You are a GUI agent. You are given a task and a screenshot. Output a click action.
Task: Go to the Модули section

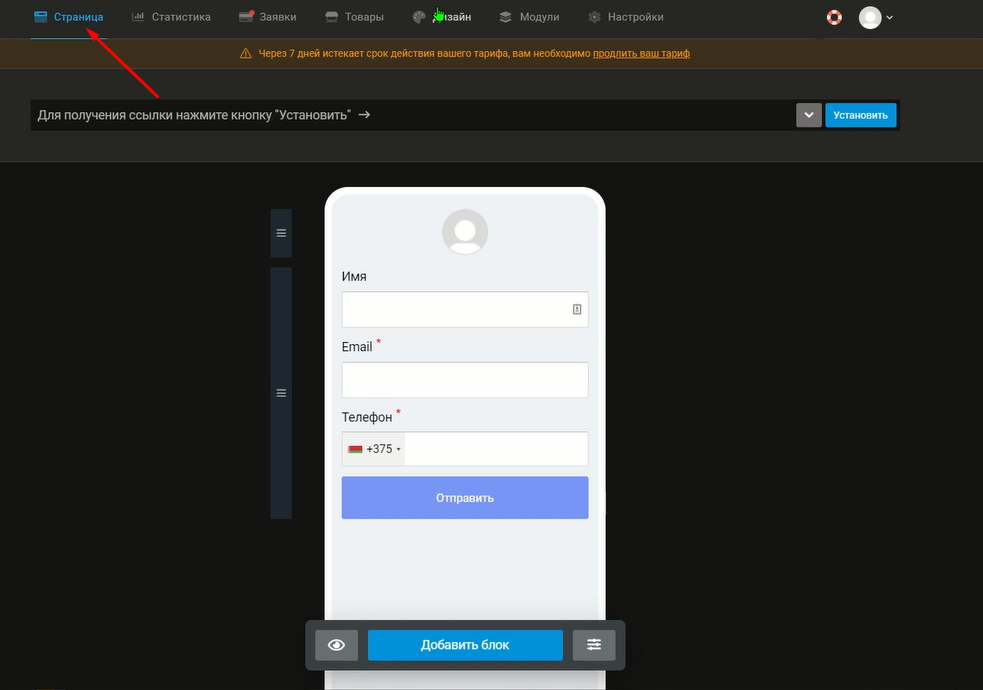[529, 17]
